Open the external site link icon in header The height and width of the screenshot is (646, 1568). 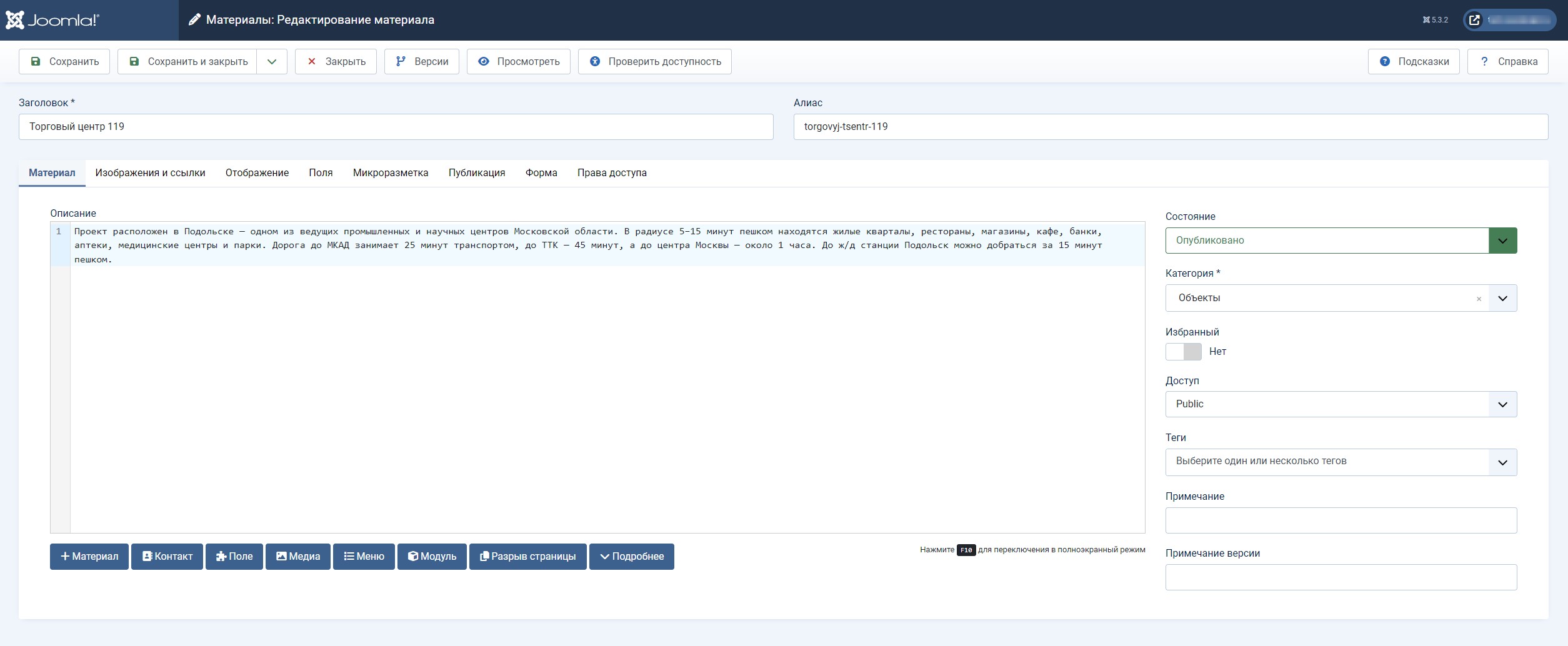pos(1474,20)
